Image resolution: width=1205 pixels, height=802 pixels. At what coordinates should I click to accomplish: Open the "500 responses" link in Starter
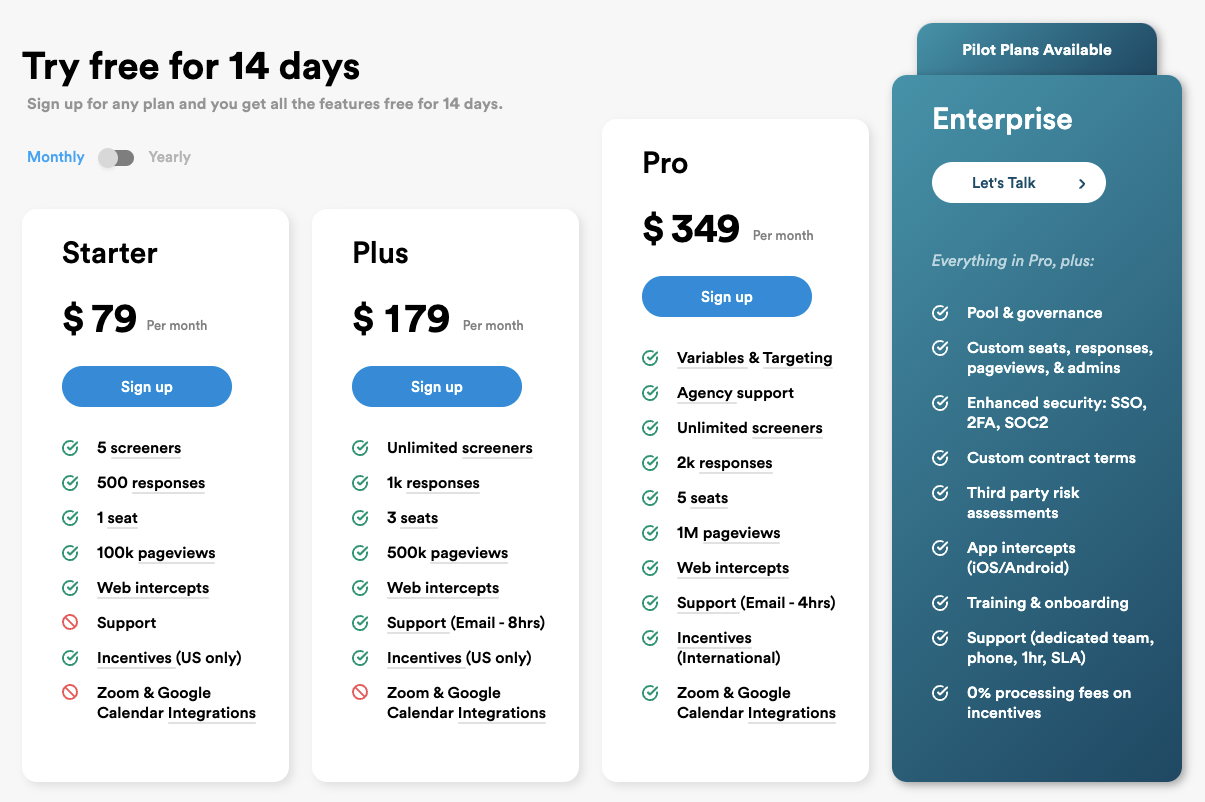pyautogui.click(x=150, y=483)
